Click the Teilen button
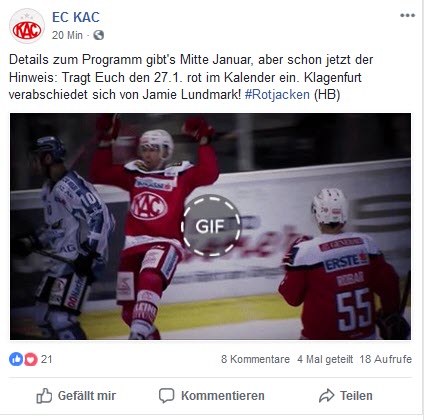 click(x=346, y=396)
